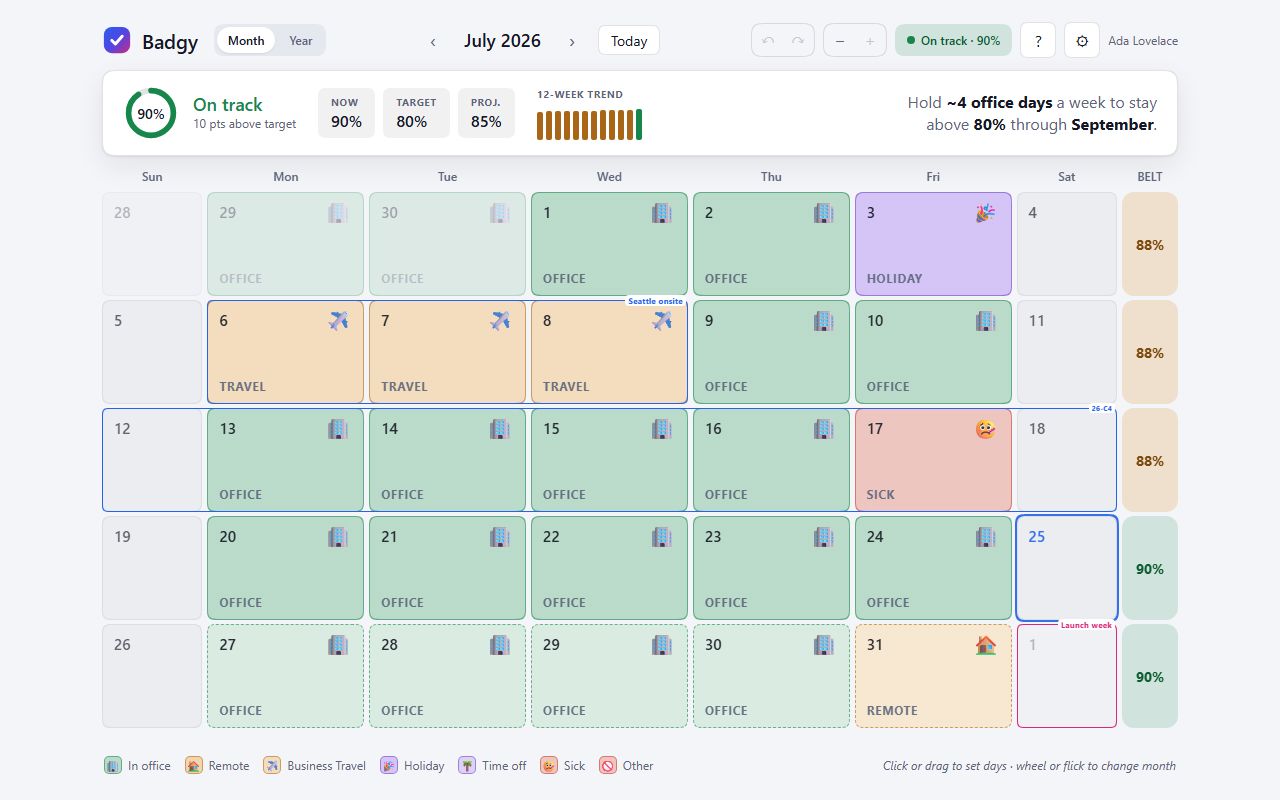Select the Remote legend type
This screenshot has width=1280, height=800.
(x=217, y=766)
